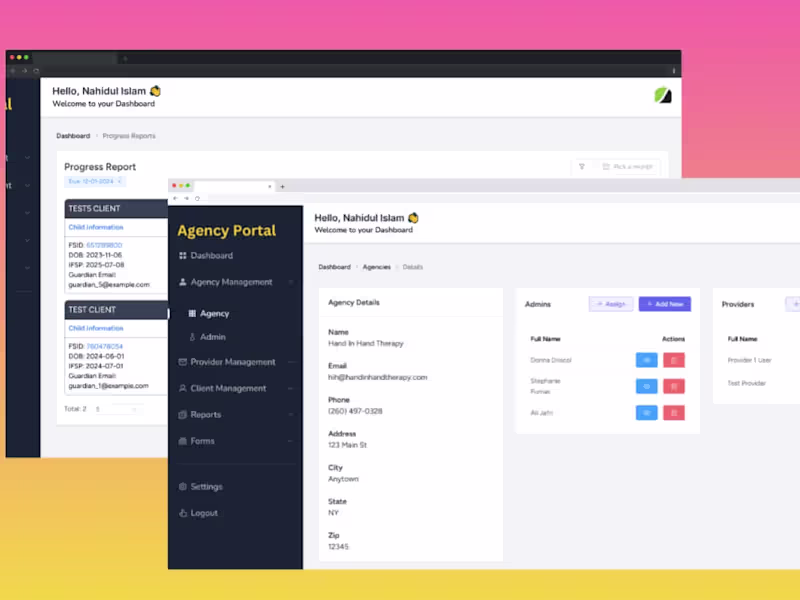View admin Ali Jafri with eye button

pos(646,413)
